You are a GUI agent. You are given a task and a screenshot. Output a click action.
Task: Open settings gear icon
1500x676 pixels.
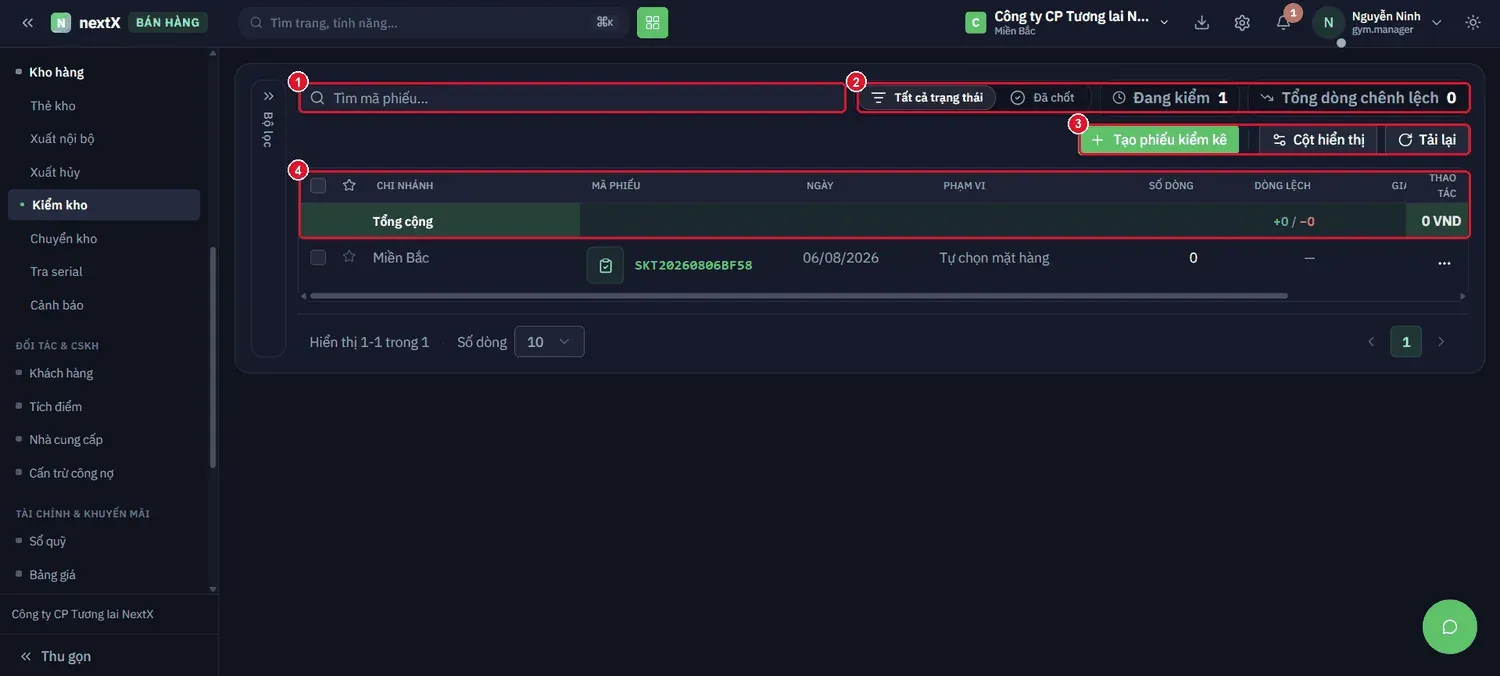pyautogui.click(x=1242, y=22)
